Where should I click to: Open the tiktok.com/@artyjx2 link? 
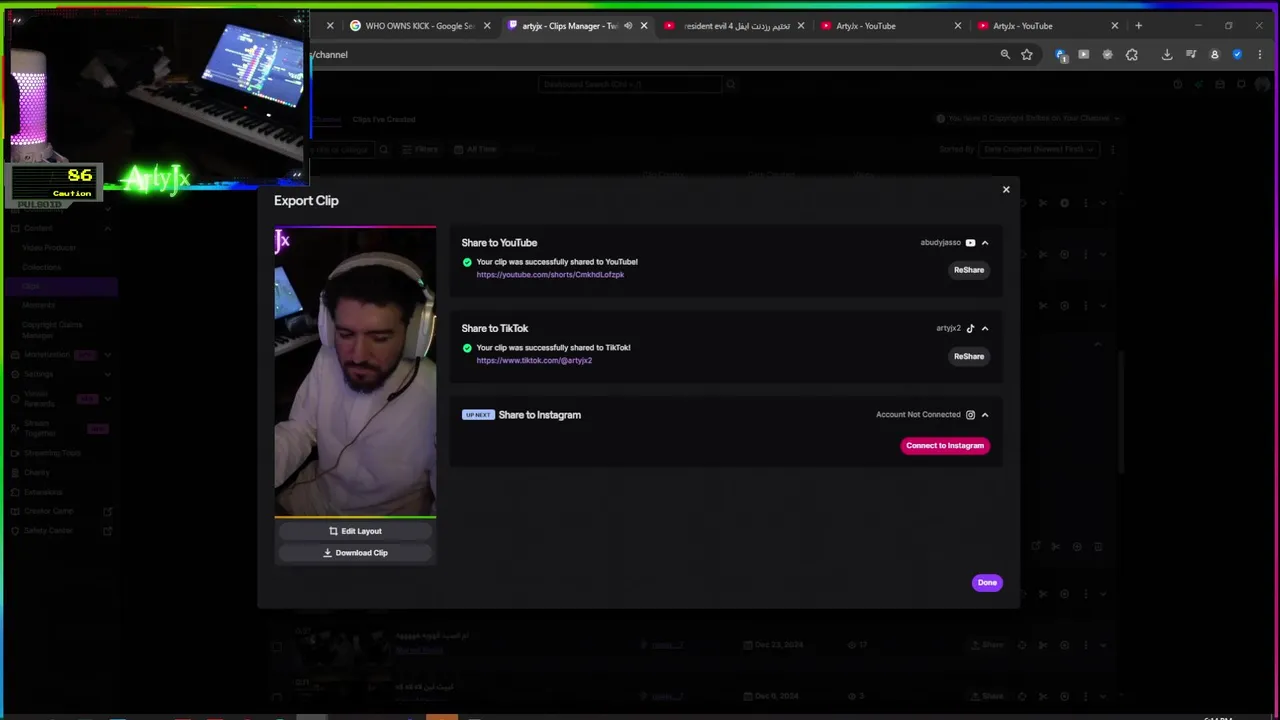[534, 361]
